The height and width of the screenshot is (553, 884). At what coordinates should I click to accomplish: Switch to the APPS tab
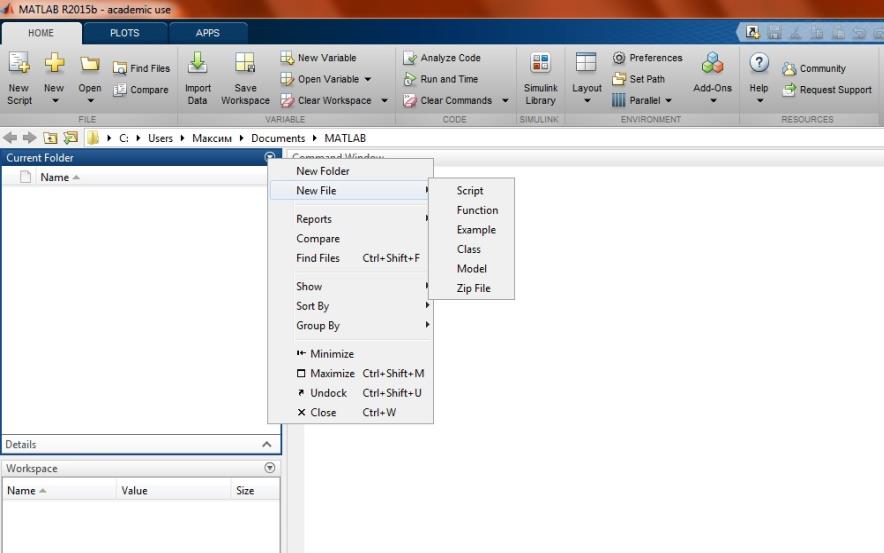click(207, 33)
